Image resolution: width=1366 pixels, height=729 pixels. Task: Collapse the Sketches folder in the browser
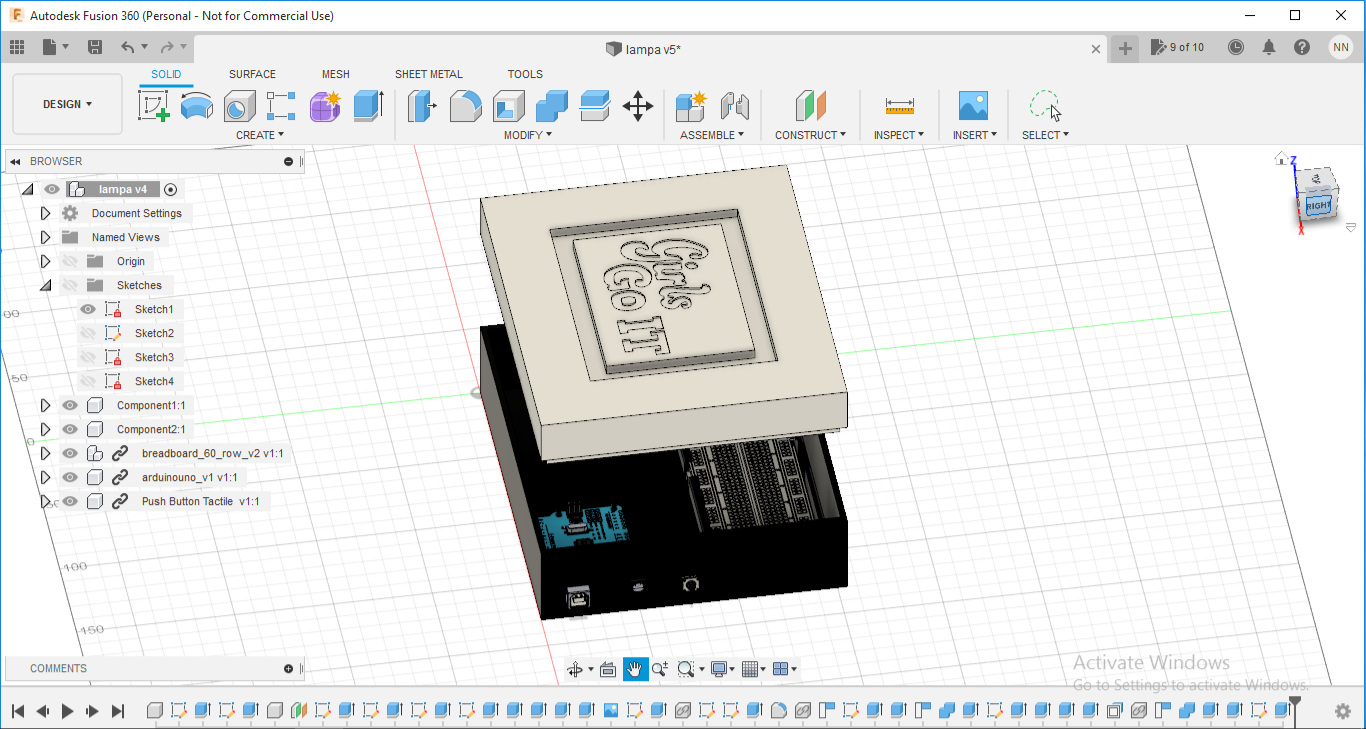(45, 284)
